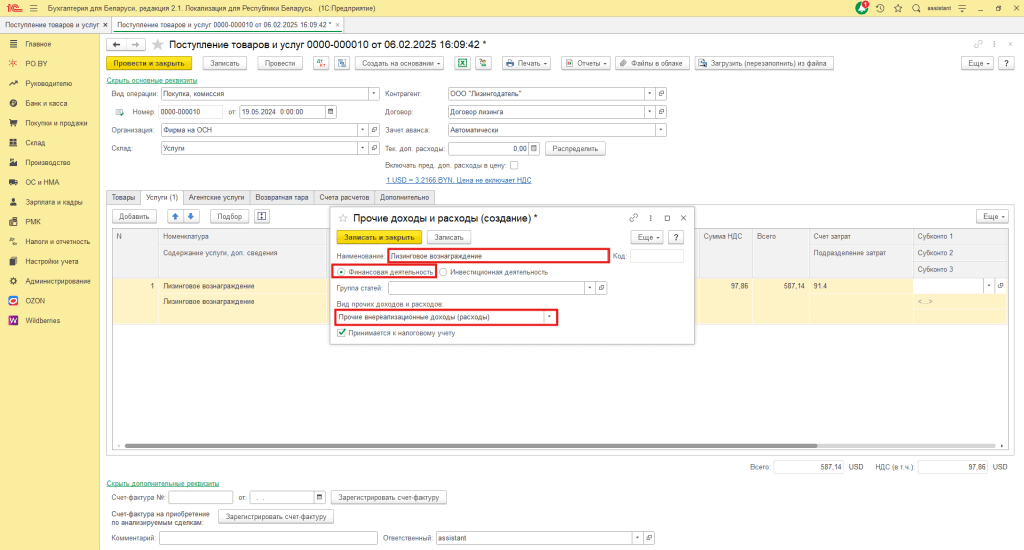Star the Прочие доходы и расходы dialog

(343, 218)
